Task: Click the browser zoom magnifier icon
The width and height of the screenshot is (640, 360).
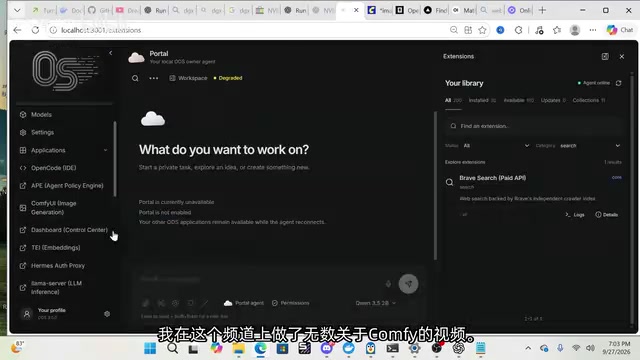Action: [453, 30]
